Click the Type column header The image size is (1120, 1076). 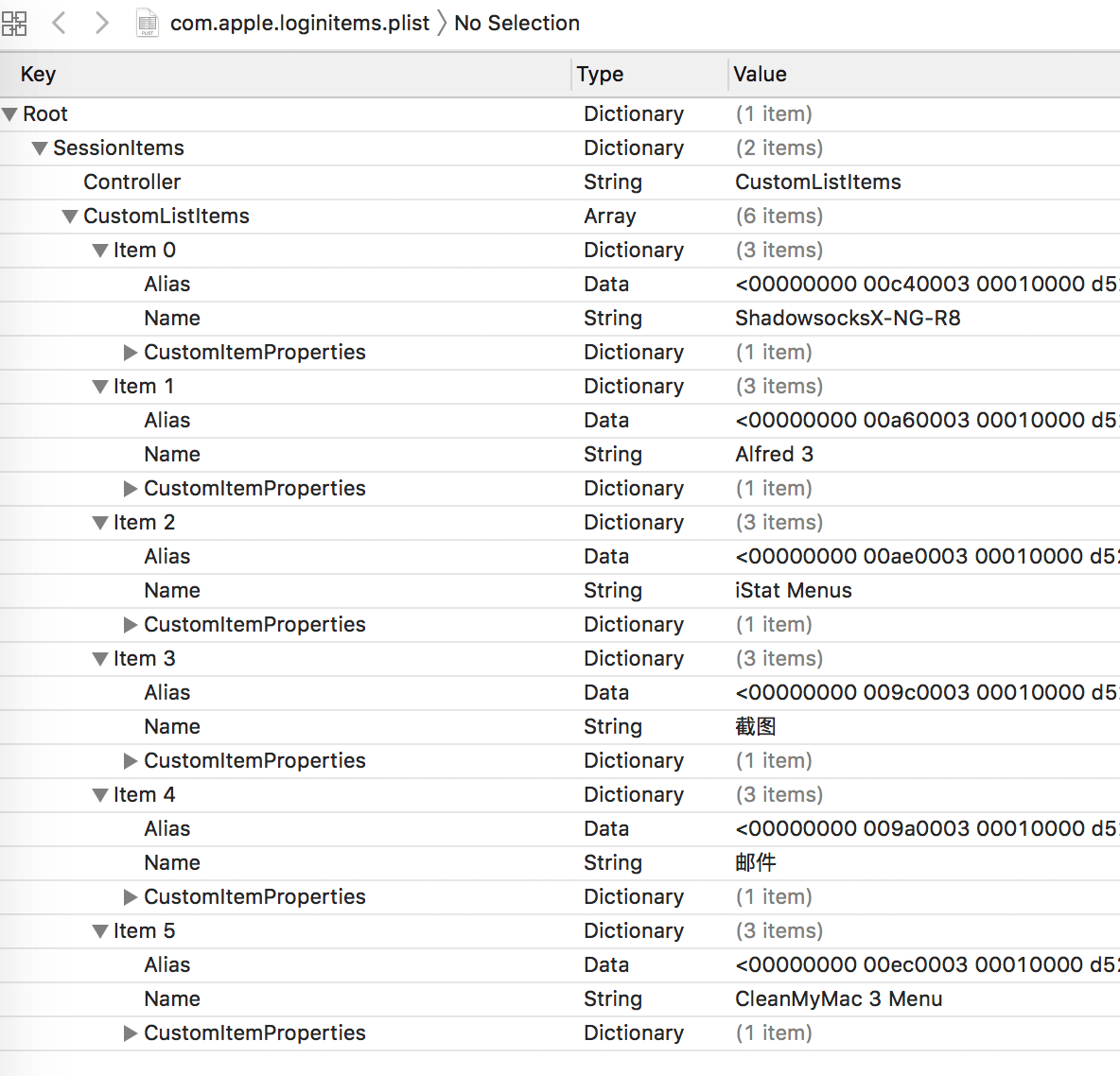(x=600, y=75)
